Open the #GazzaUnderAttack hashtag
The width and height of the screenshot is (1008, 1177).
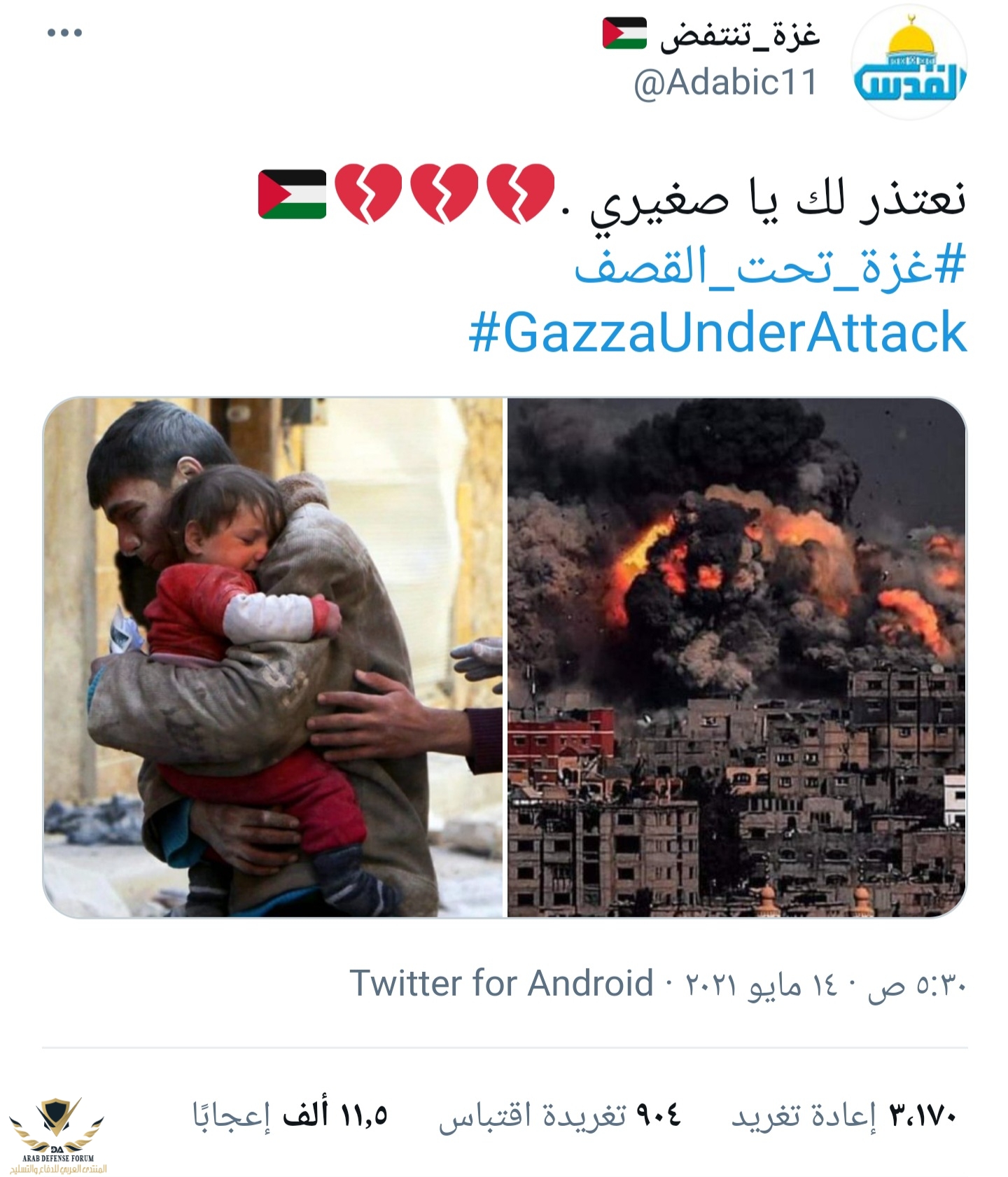[x=717, y=332]
